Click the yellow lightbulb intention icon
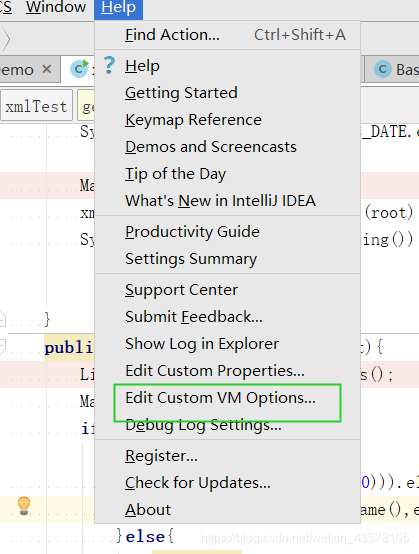This screenshot has height=554, width=419. click(24, 506)
